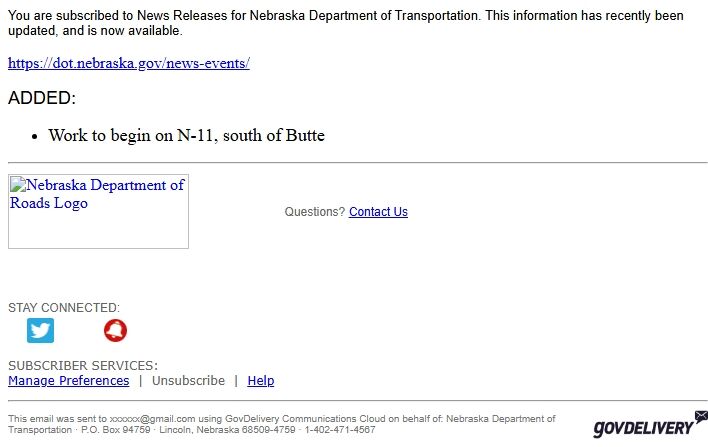This screenshot has width=708, height=447.
Task: Click the Unsubscribe text
Action: 188,381
